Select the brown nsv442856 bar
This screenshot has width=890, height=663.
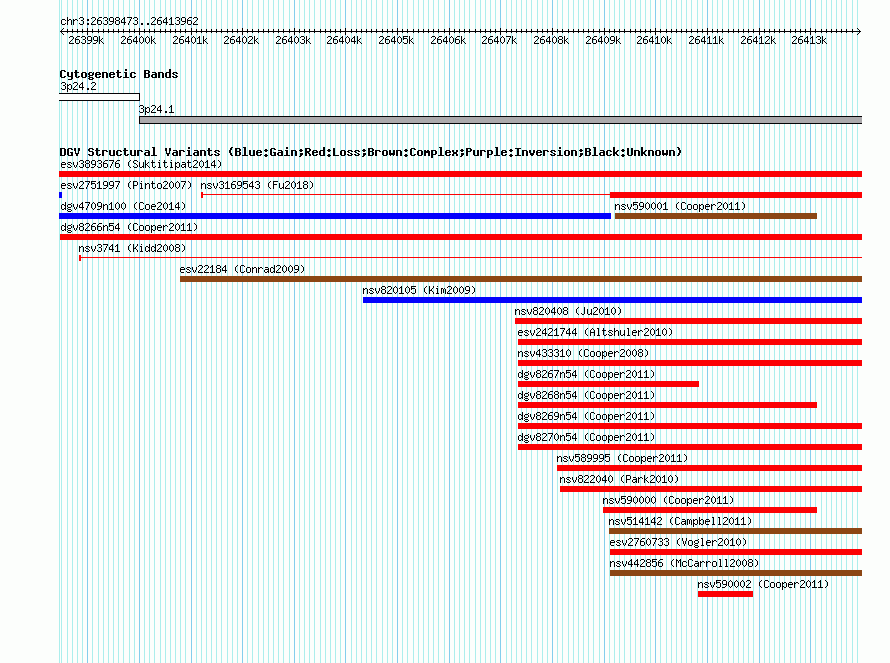736,573
